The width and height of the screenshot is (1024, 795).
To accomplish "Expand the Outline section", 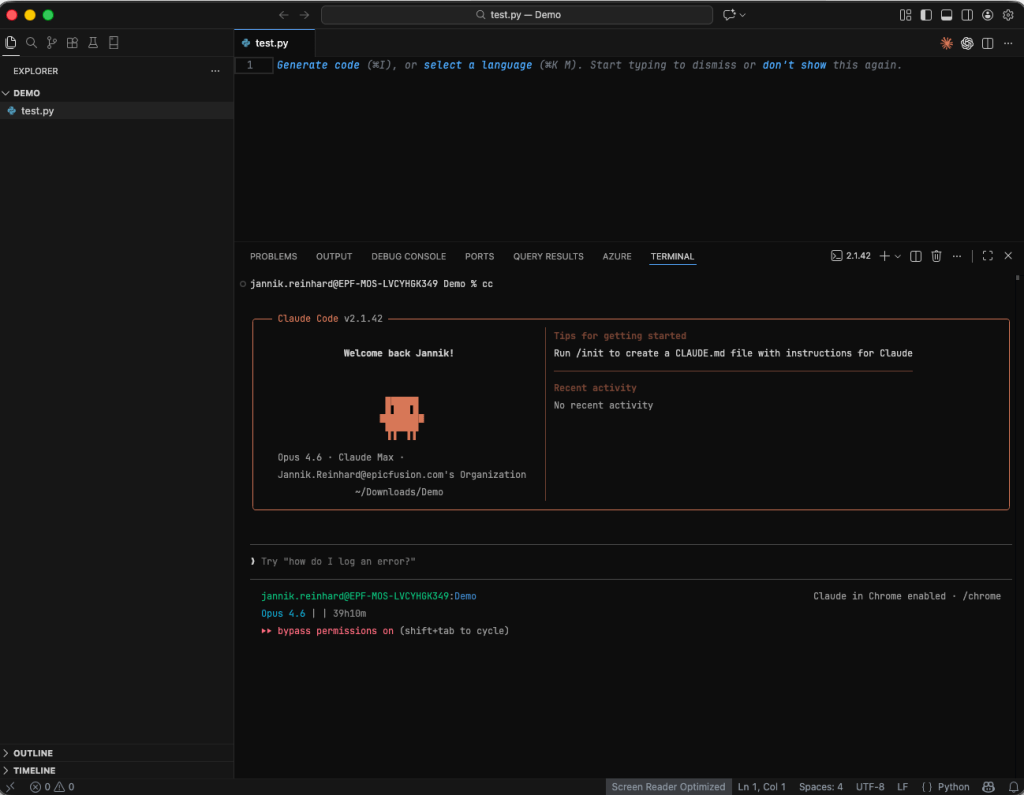I will click(33, 753).
